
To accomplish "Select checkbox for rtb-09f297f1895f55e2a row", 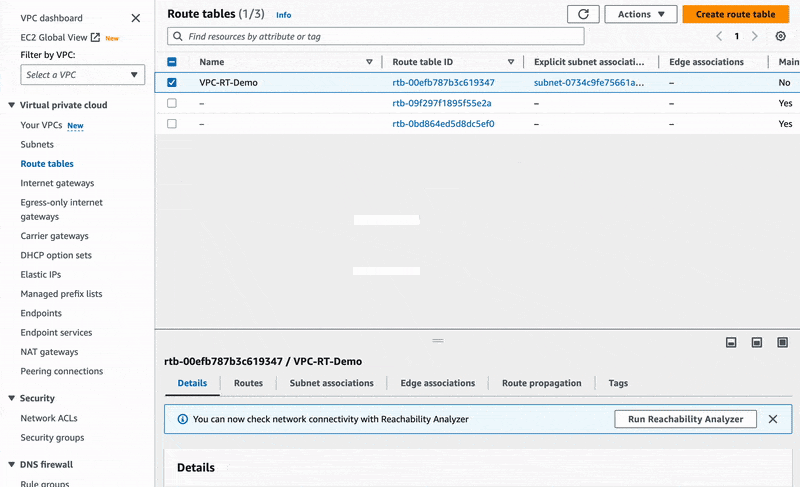I will (172, 103).
